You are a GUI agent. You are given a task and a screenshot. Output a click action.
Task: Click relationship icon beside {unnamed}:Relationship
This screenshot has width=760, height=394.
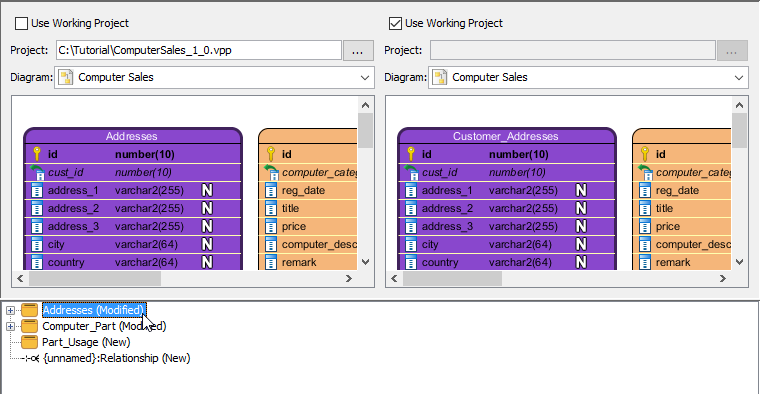[x=32, y=359]
